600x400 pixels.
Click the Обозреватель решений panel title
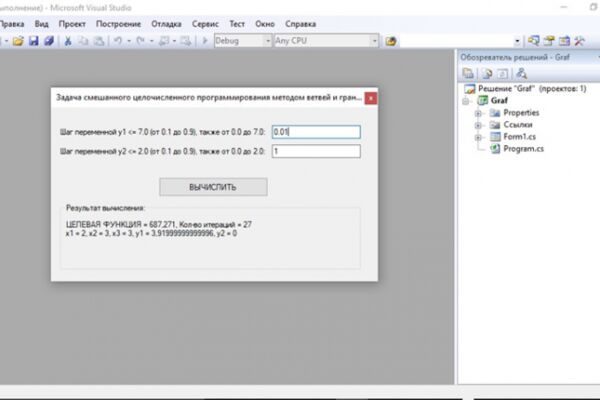click(515, 57)
